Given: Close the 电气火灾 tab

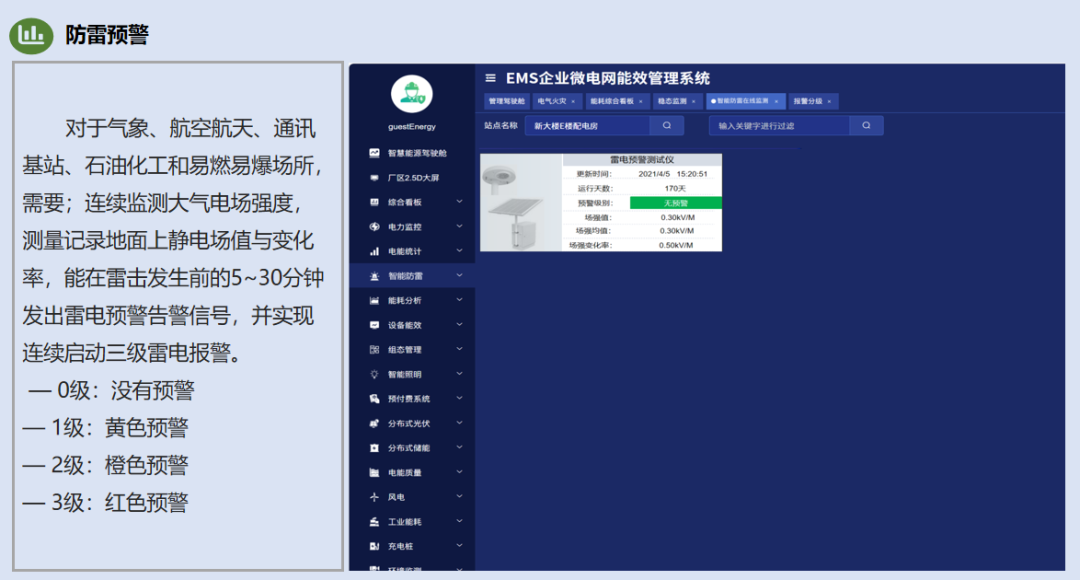Looking at the screenshot, I should pyautogui.click(x=573, y=101).
